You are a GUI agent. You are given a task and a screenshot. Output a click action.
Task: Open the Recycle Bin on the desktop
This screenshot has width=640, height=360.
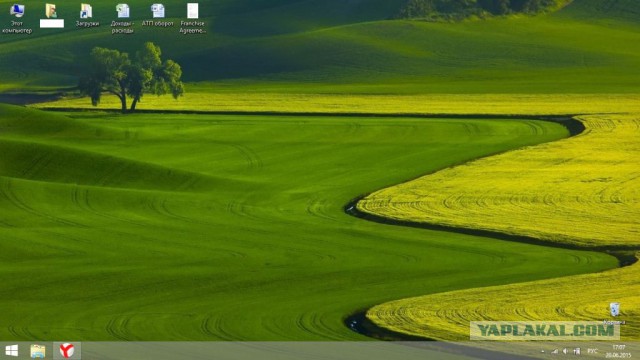point(614,313)
